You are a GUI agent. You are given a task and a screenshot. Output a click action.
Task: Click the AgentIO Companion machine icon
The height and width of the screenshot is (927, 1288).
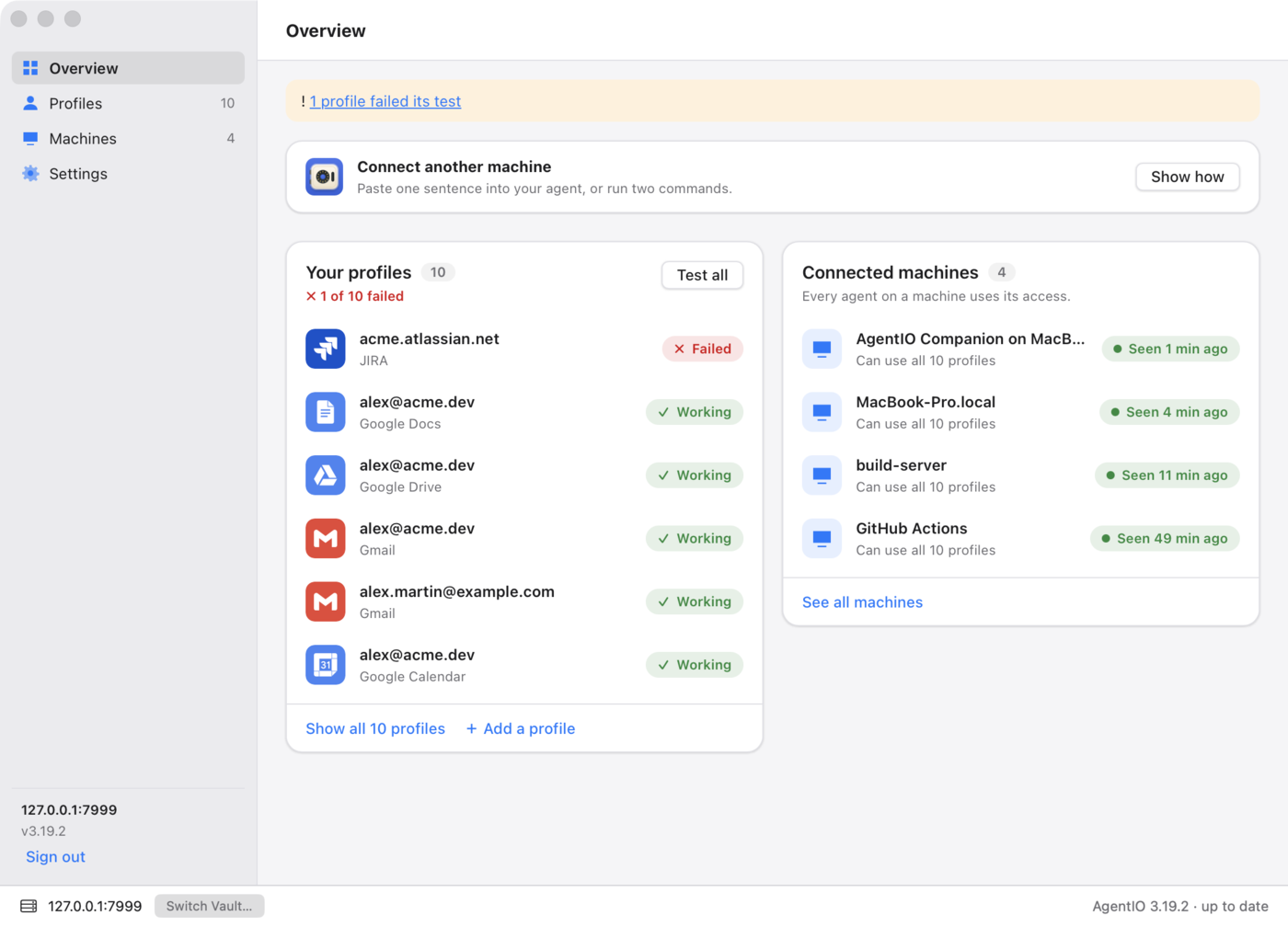(822, 349)
